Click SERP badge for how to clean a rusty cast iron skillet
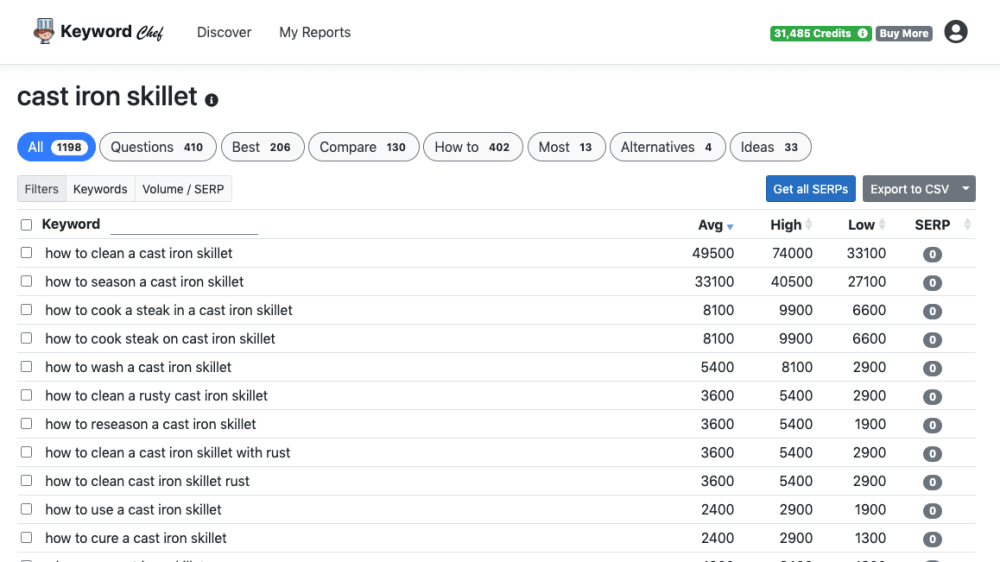Image resolution: width=1000 pixels, height=562 pixels. click(932, 397)
